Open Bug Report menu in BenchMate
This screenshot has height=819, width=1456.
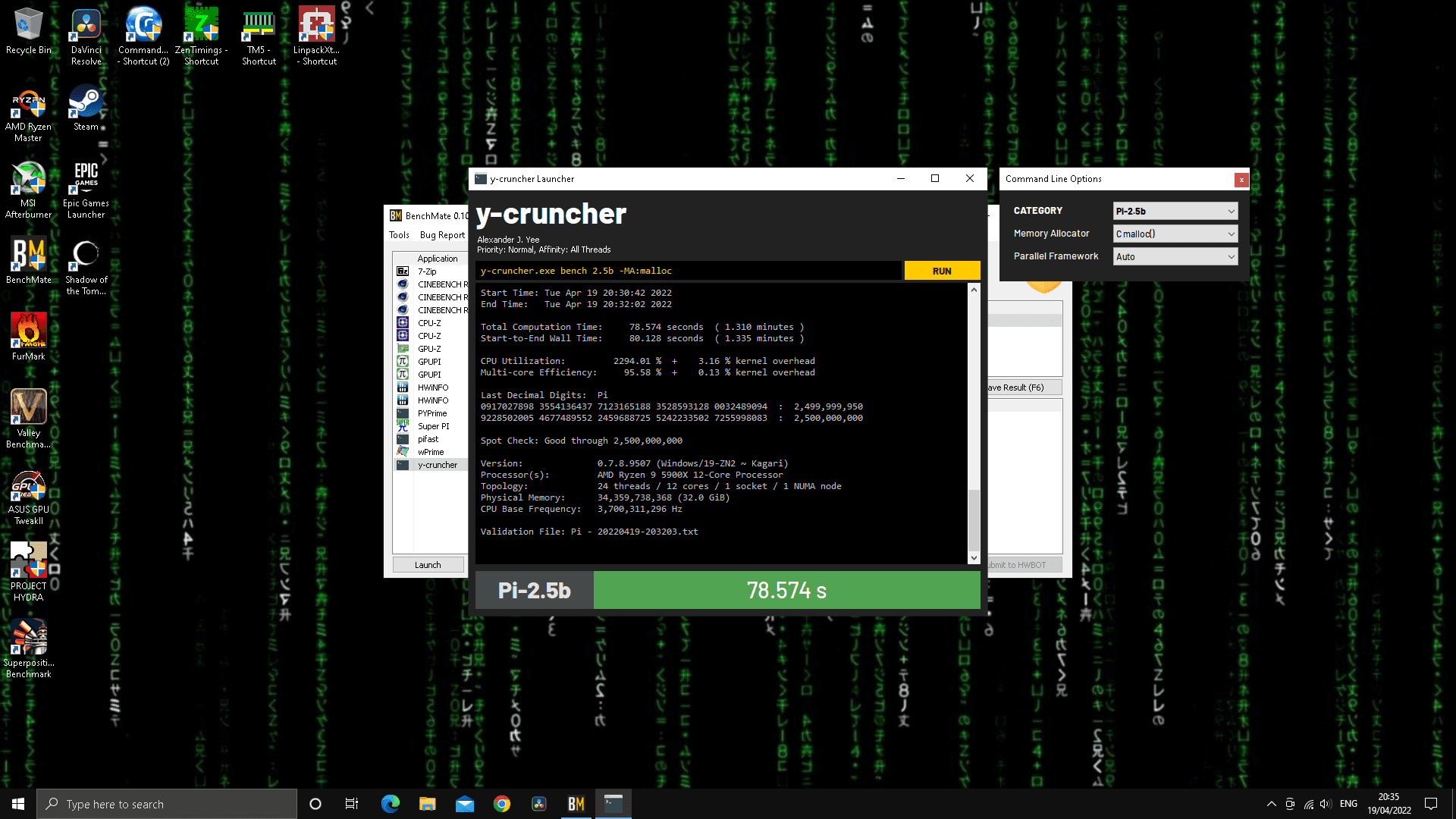(442, 235)
